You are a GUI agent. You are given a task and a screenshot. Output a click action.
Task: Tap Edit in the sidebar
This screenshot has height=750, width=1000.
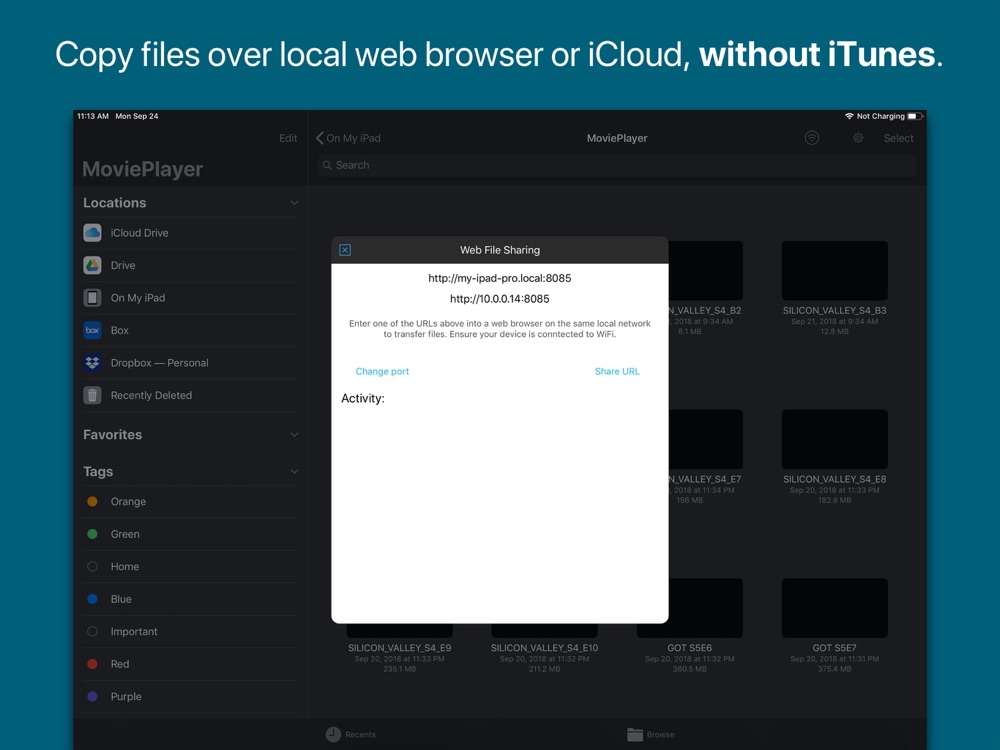(x=288, y=138)
